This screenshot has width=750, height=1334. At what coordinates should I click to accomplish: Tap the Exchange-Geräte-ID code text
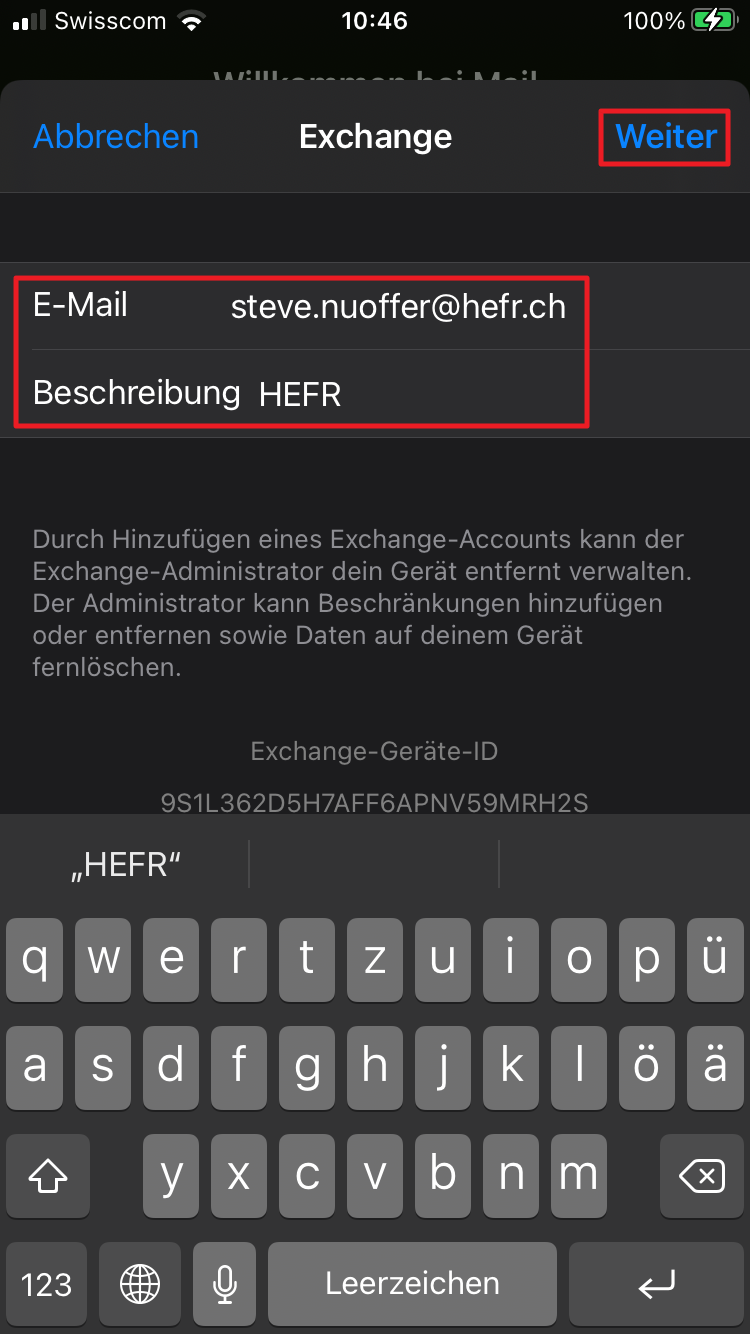point(374,802)
